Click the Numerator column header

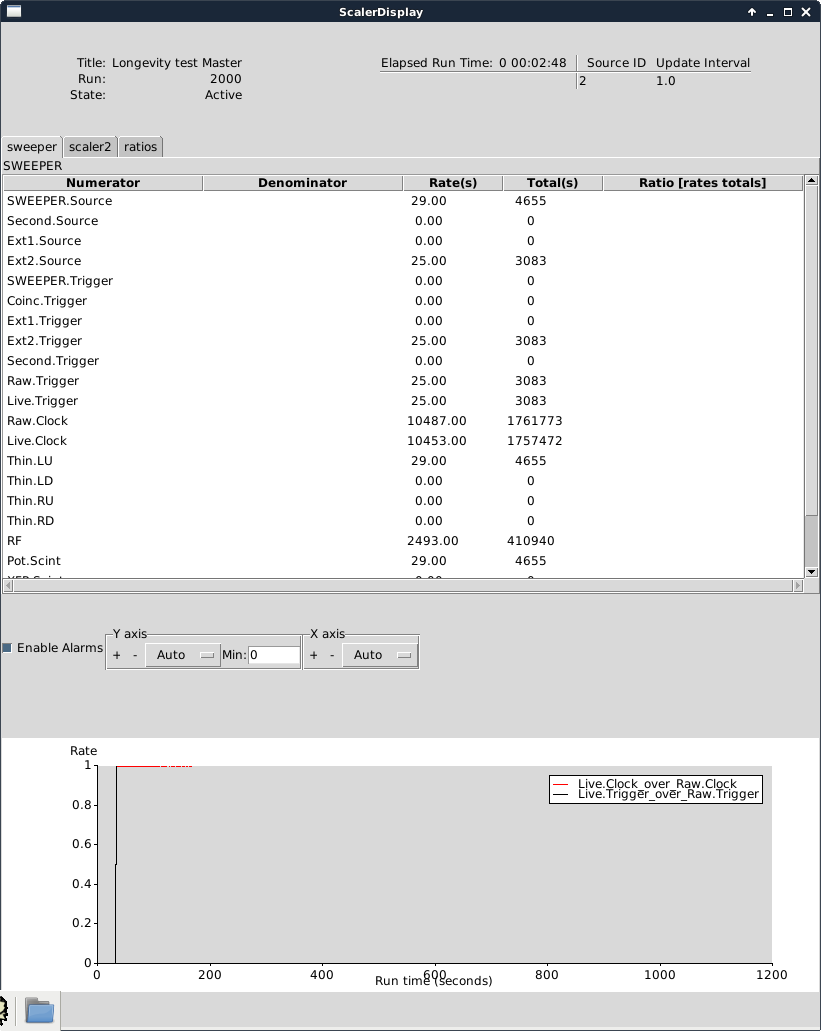pos(103,183)
